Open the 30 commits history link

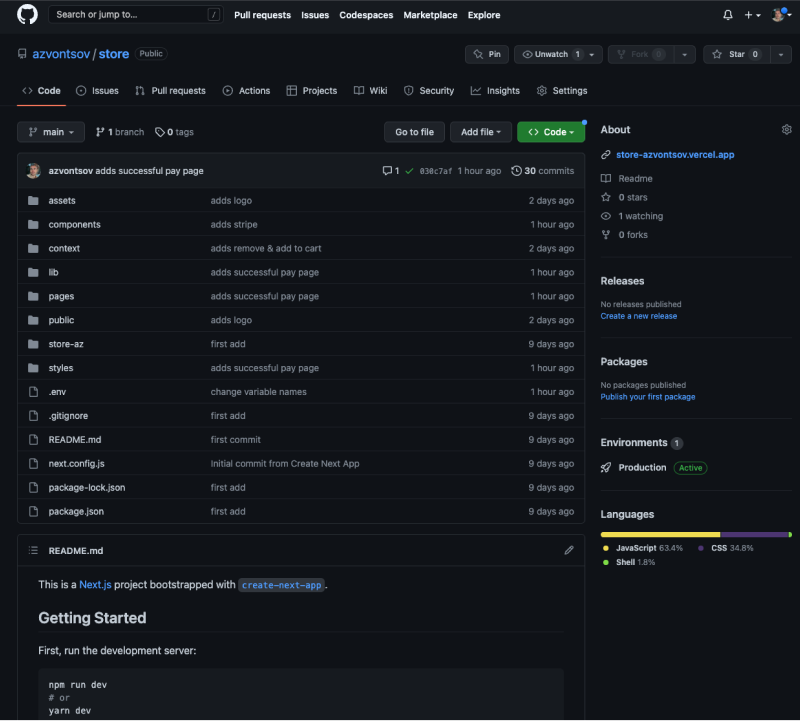[x=543, y=171]
